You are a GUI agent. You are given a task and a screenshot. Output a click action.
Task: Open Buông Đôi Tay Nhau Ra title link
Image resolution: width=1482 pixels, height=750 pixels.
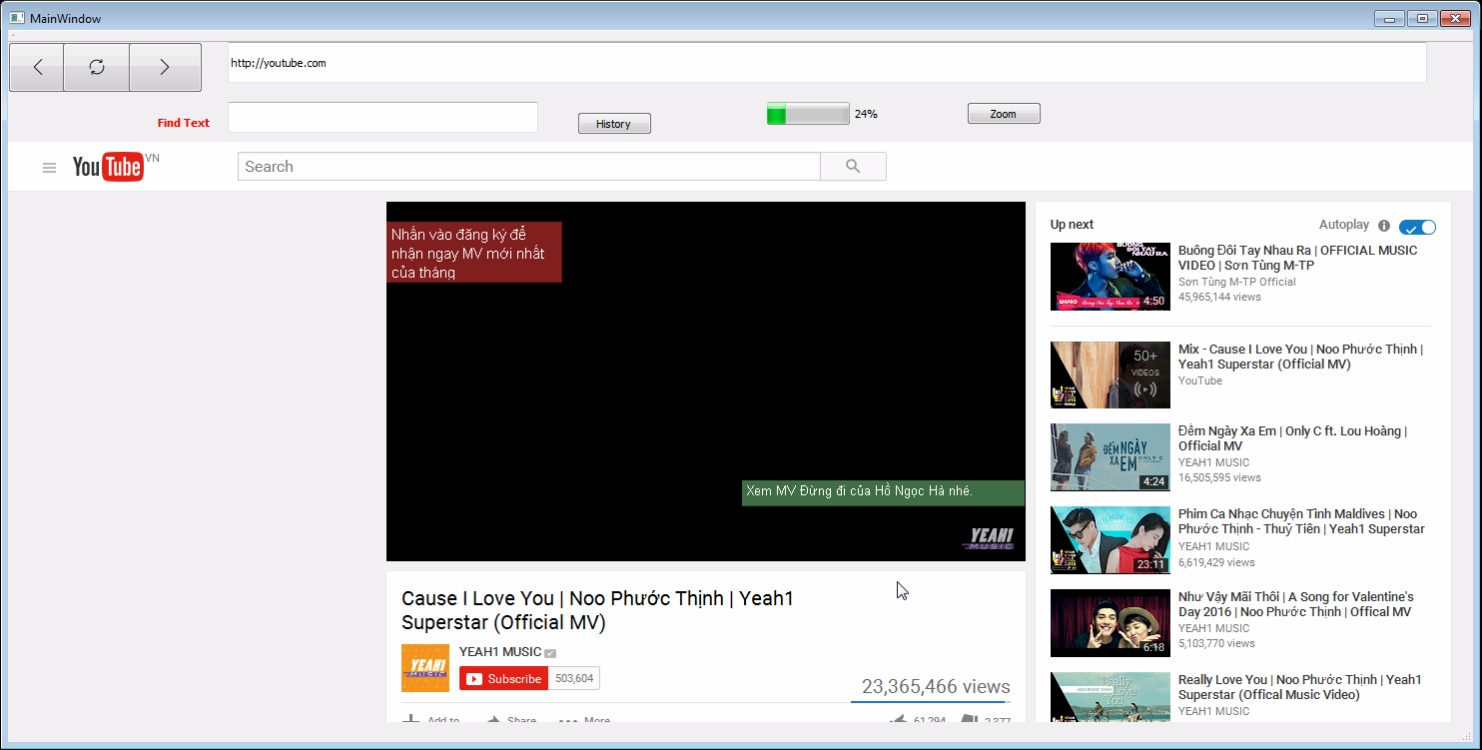(x=1298, y=258)
